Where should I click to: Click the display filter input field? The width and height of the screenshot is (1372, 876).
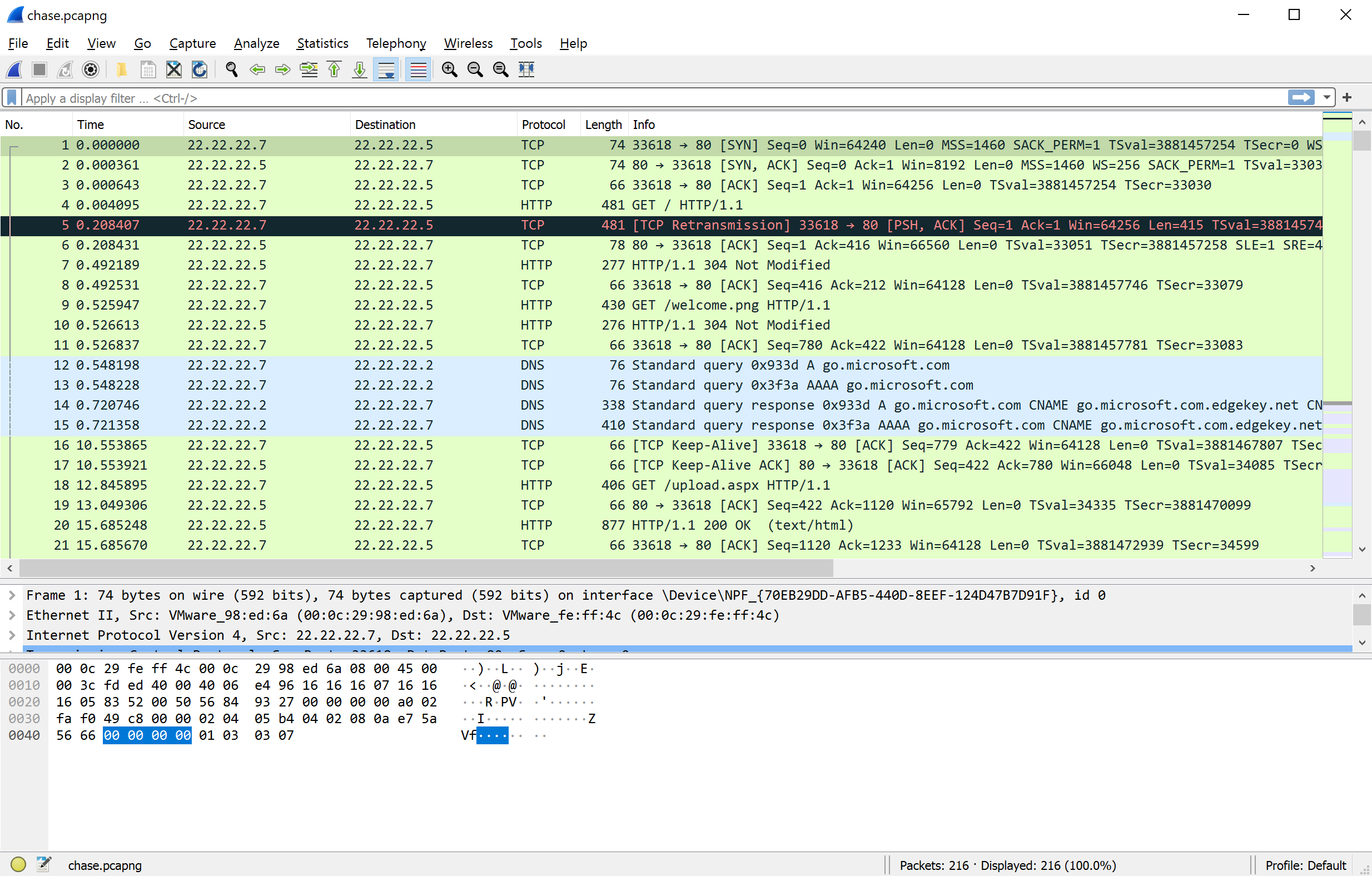click(654, 98)
